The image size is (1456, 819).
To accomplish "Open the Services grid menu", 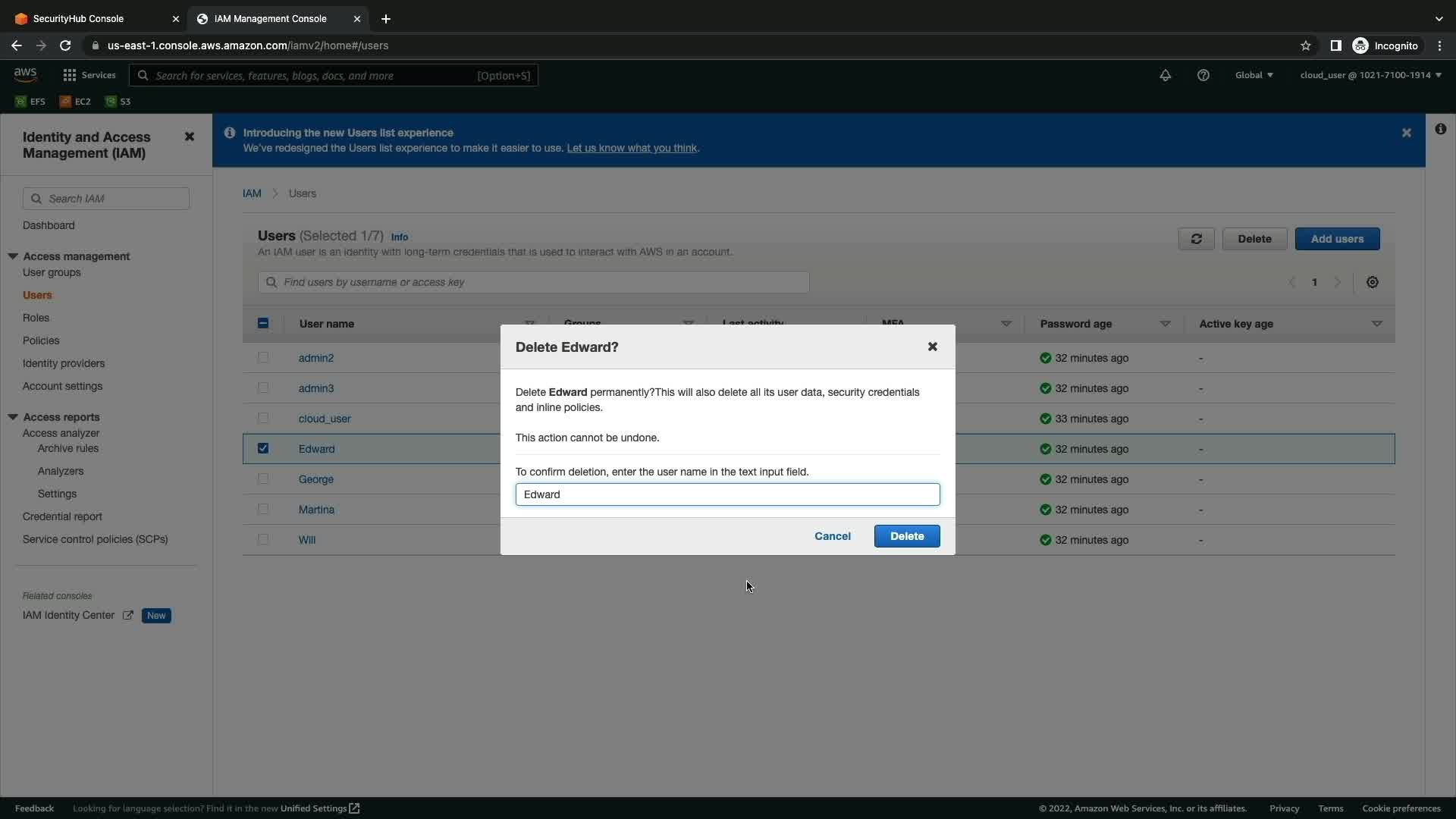I will (x=89, y=75).
